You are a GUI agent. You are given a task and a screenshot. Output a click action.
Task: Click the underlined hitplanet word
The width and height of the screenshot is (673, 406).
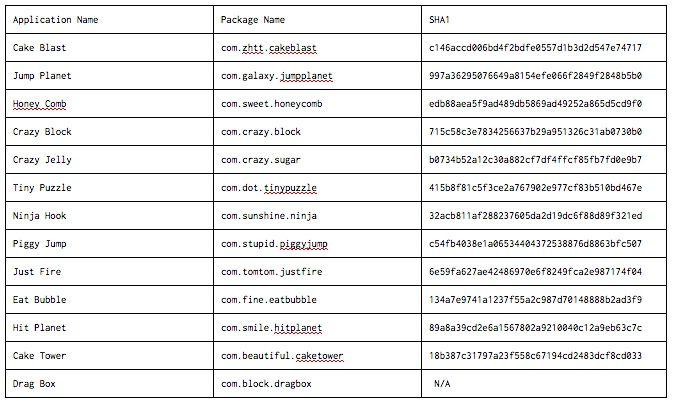point(298,328)
